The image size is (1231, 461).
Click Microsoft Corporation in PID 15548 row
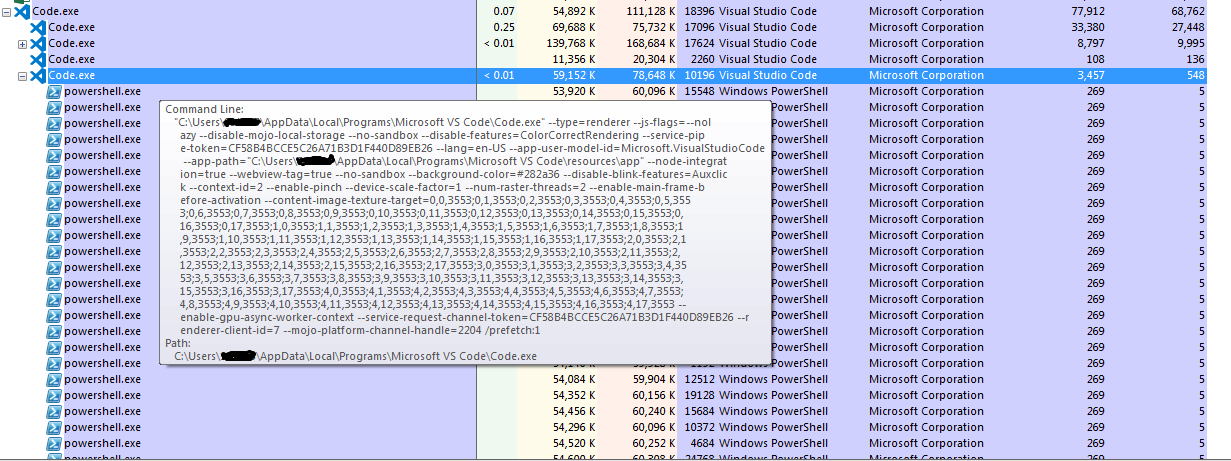pos(926,91)
